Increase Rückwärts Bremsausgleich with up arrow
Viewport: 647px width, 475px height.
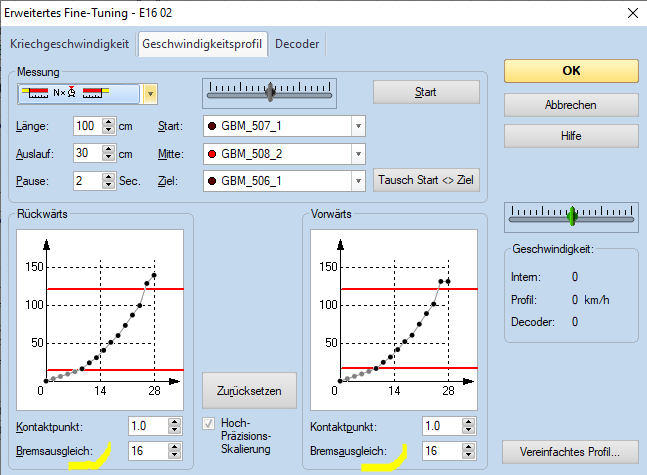(x=175, y=447)
